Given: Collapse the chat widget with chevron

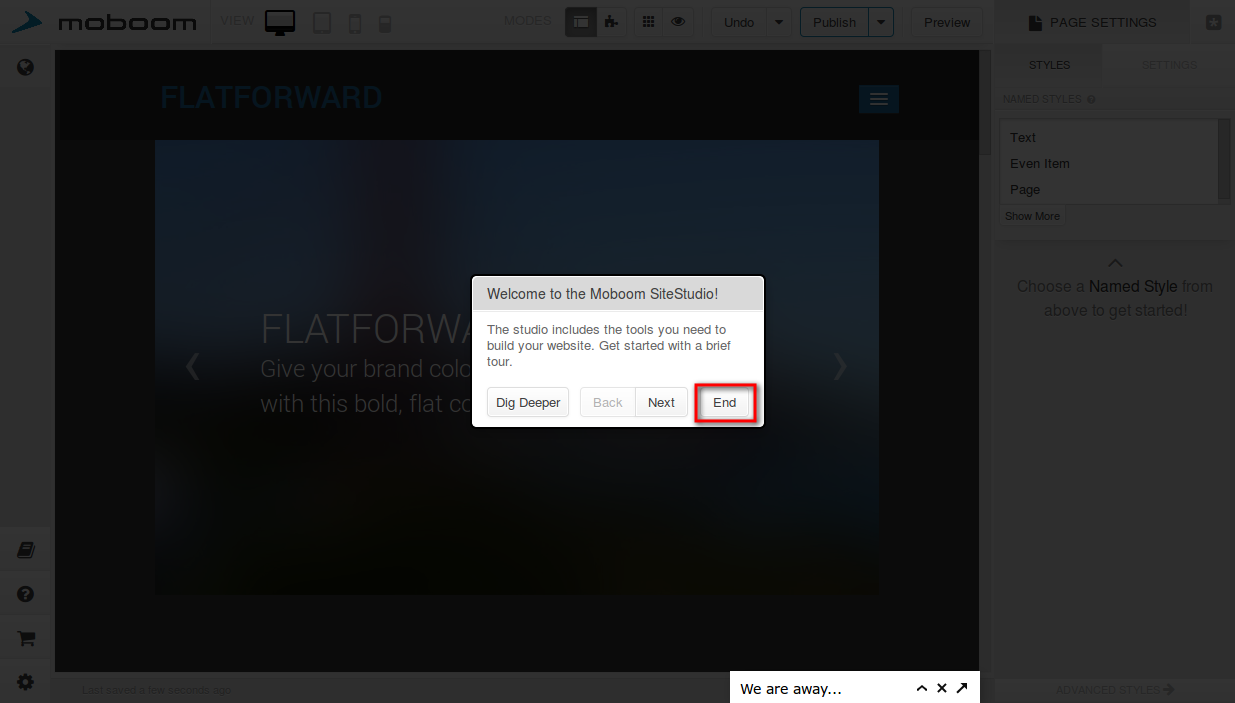Looking at the screenshot, I should 922,688.
